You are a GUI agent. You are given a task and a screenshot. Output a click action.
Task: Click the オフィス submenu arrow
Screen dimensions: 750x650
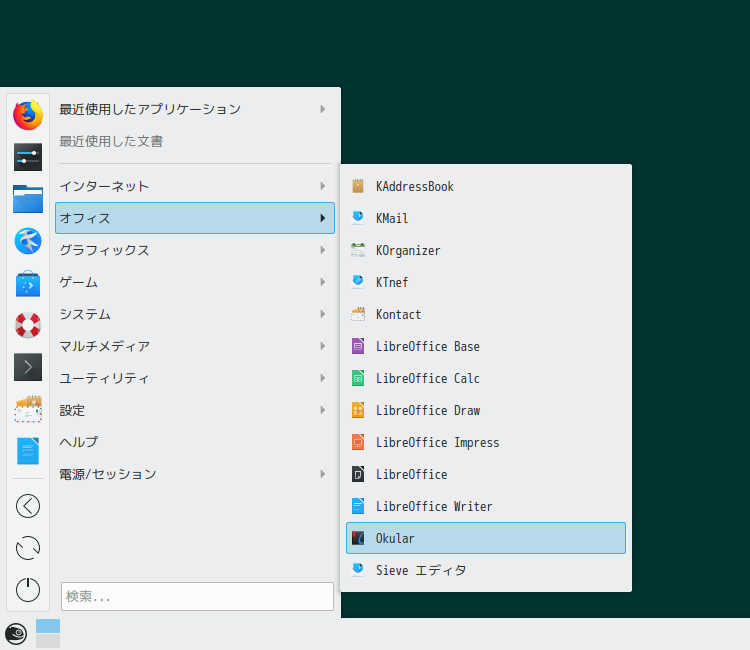(x=323, y=218)
